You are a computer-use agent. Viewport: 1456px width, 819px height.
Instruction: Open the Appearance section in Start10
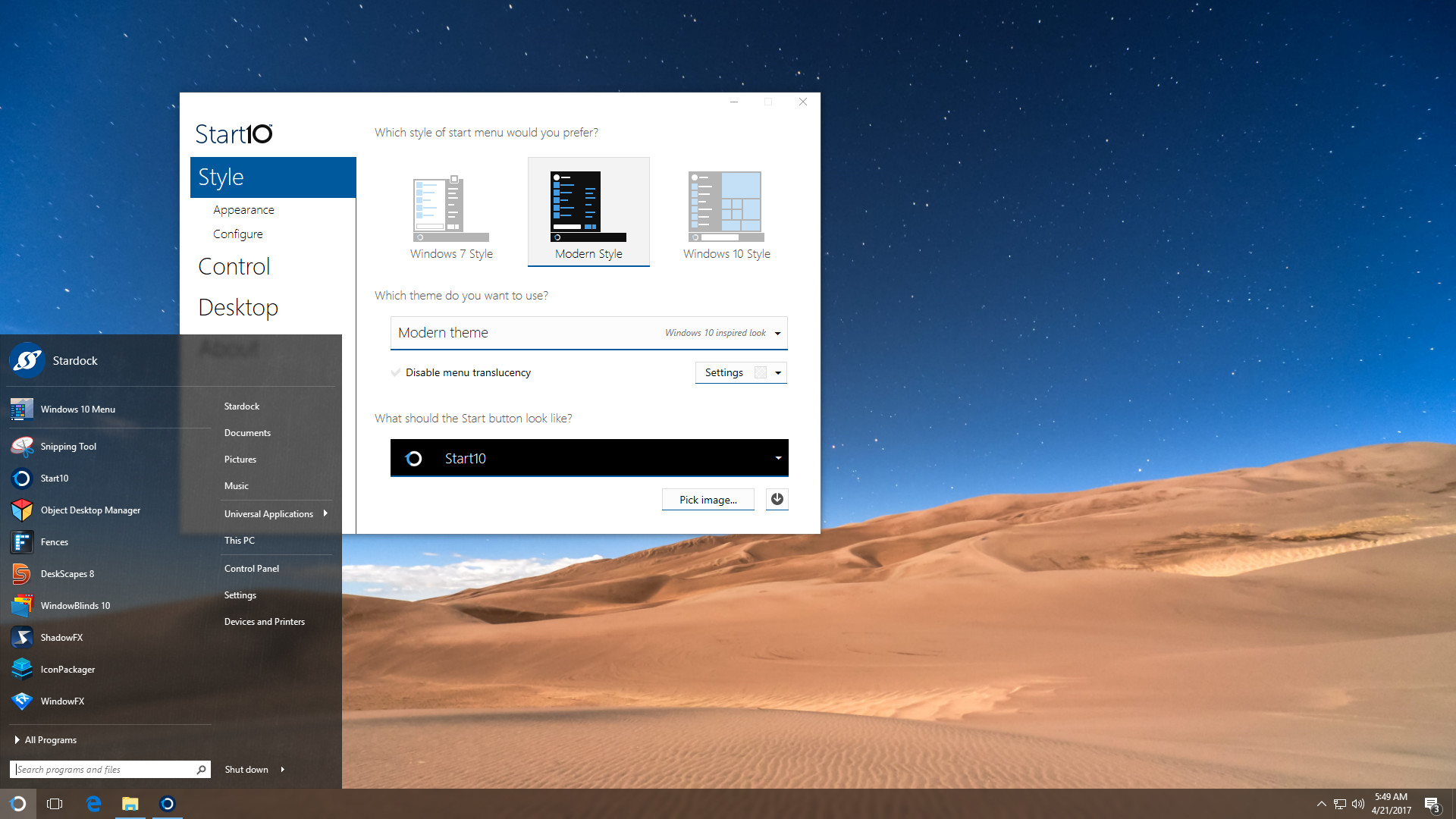[x=243, y=209]
